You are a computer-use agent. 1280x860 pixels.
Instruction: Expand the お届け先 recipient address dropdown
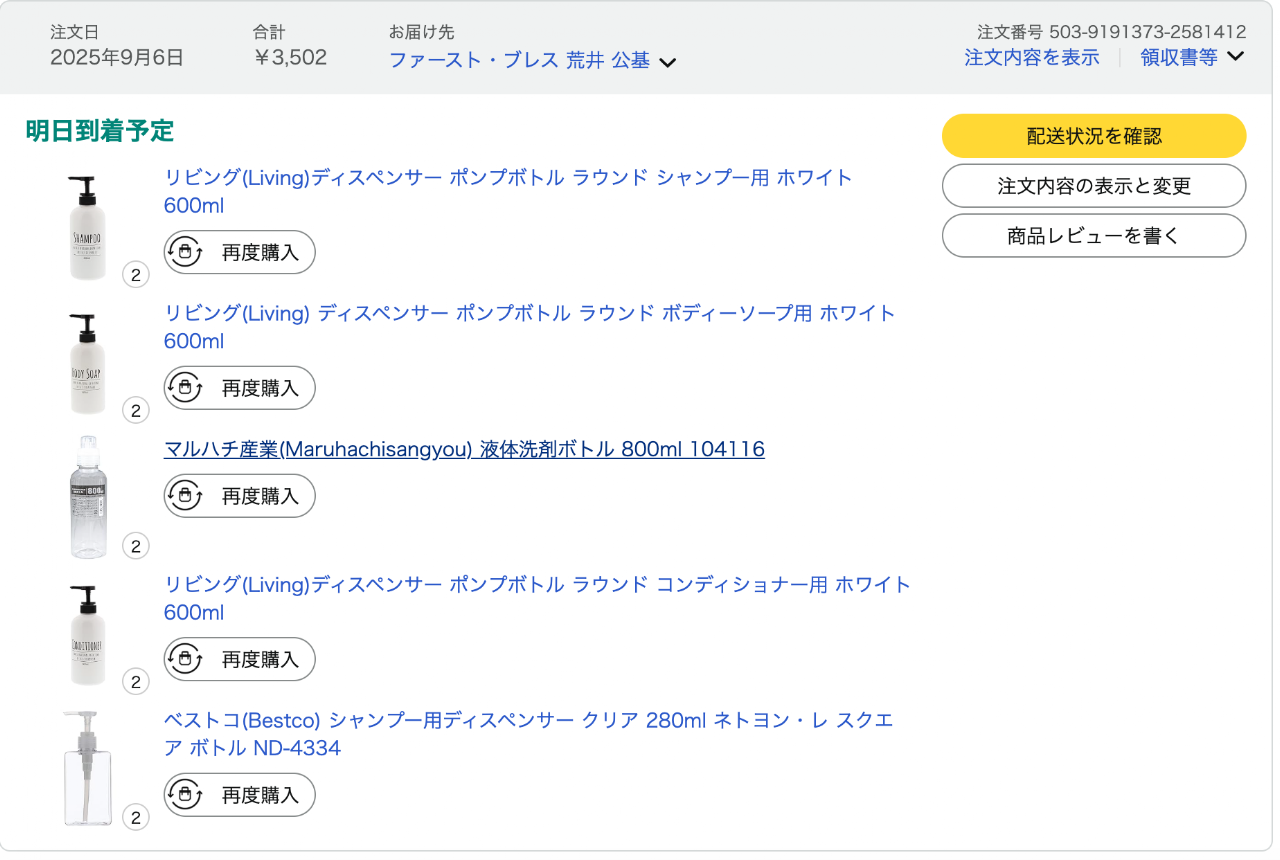point(532,61)
